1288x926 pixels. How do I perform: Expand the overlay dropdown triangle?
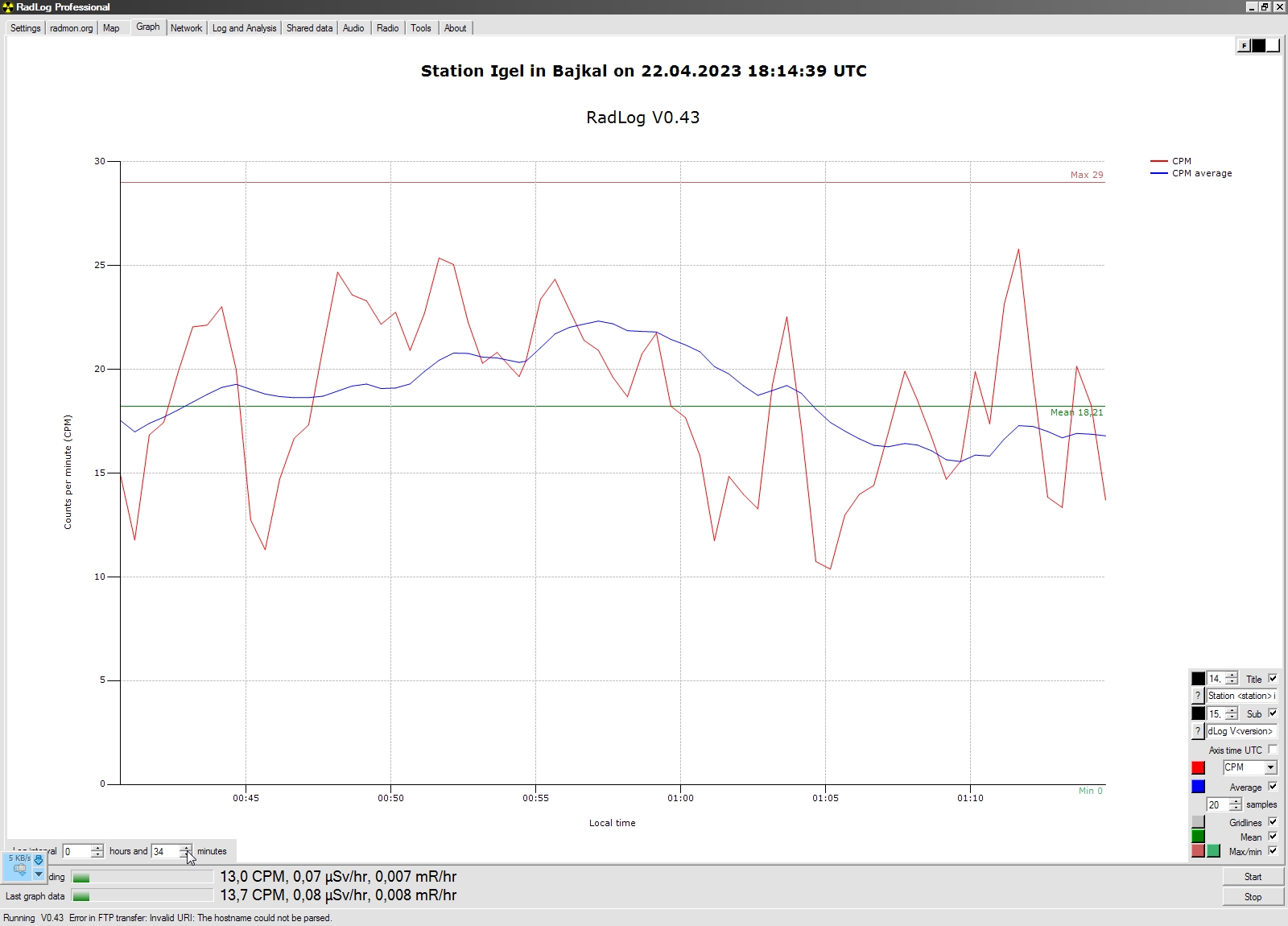[38, 874]
